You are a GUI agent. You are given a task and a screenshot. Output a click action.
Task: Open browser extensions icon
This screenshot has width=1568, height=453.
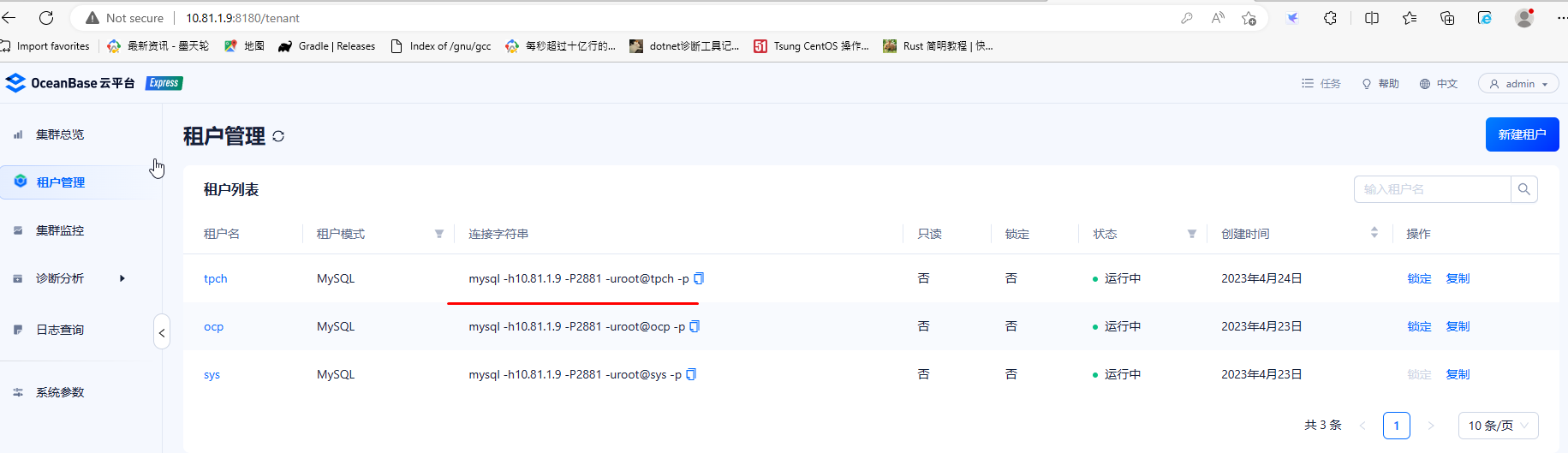pyautogui.click(x=1330, y=18)
